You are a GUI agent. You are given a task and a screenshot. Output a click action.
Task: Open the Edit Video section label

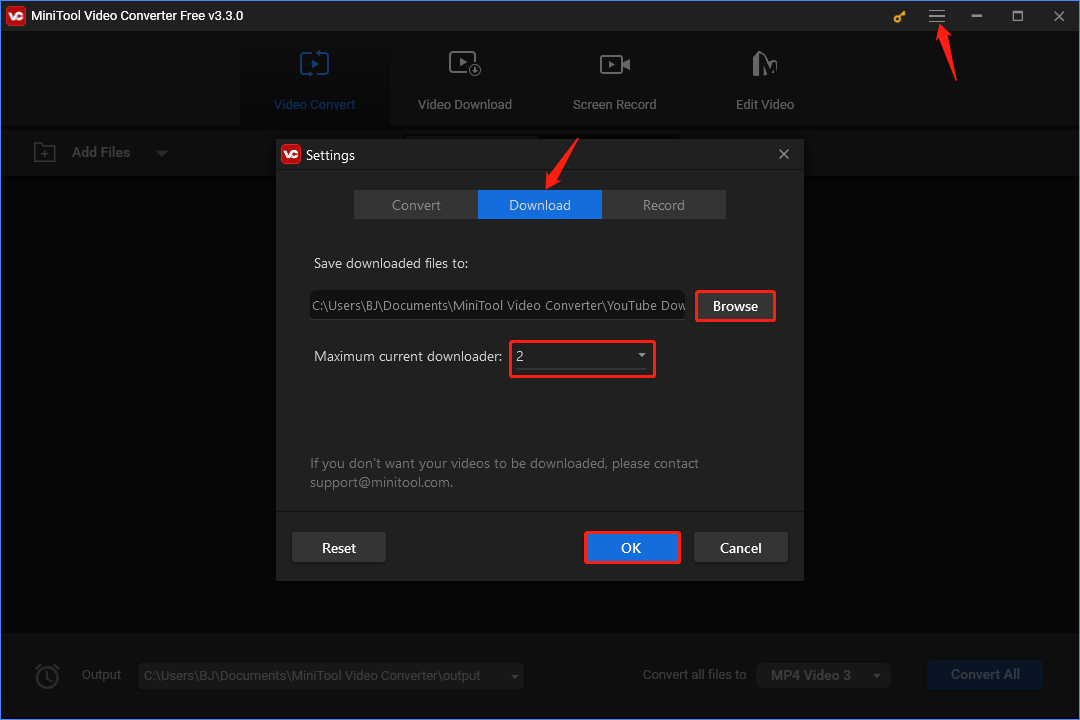[765, 105]
